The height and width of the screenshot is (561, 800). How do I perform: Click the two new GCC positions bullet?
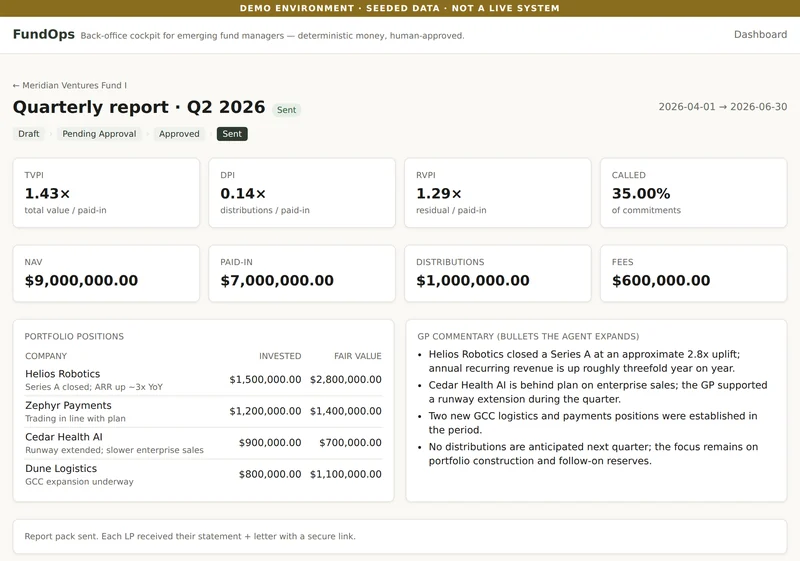coord(593,423)
